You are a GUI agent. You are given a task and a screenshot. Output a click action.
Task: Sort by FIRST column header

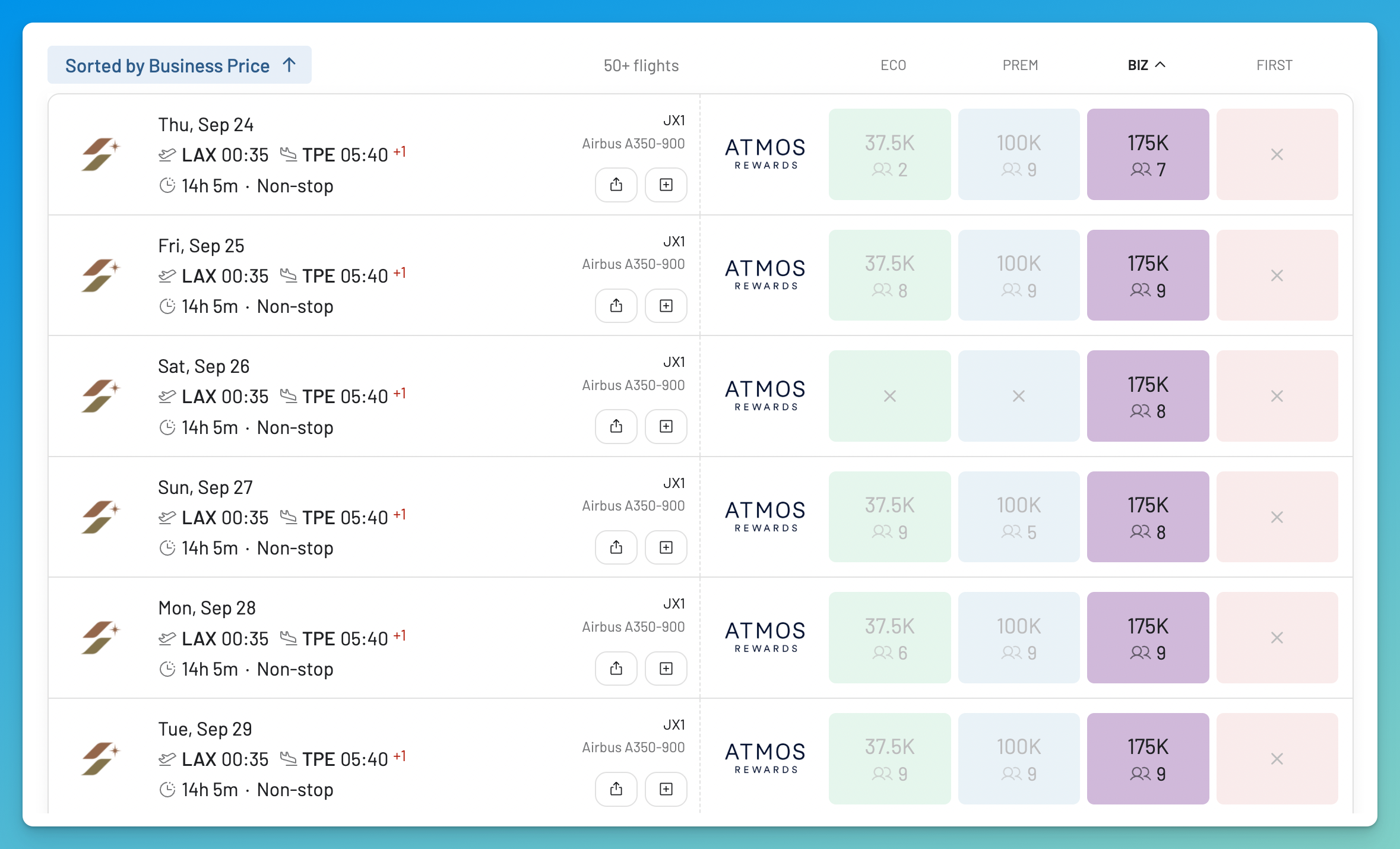pos(1274,65)
